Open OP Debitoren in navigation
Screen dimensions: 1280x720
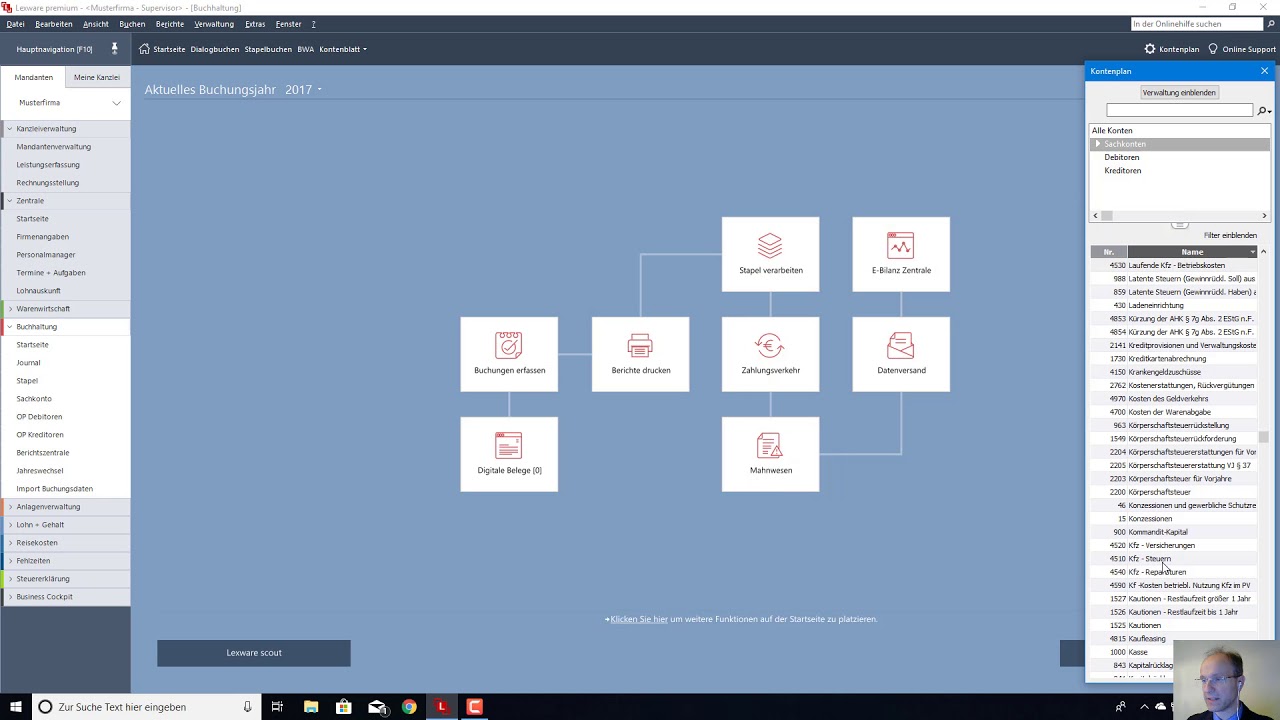tap(39, 417)
